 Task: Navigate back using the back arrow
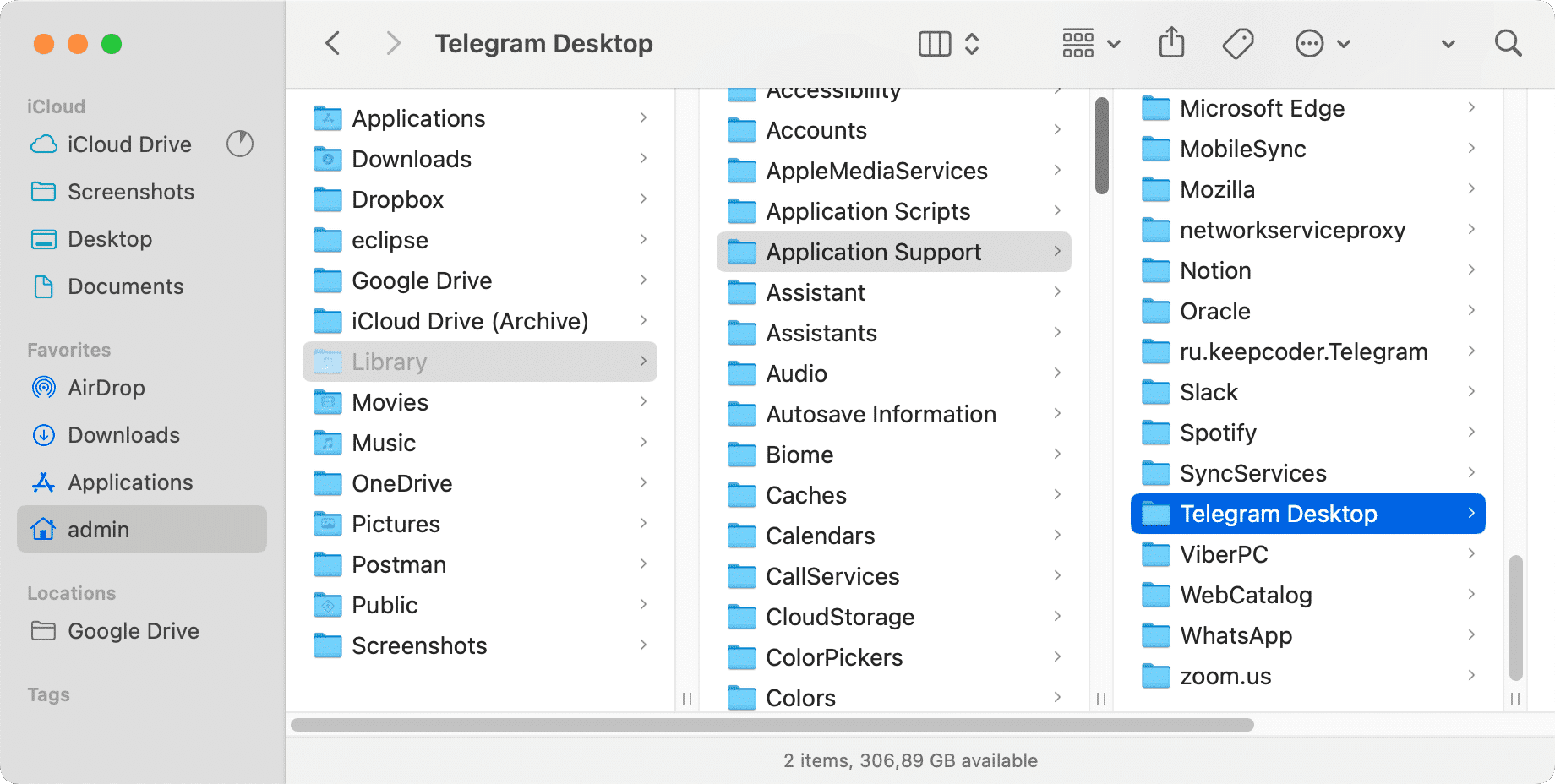pos(332,43)
